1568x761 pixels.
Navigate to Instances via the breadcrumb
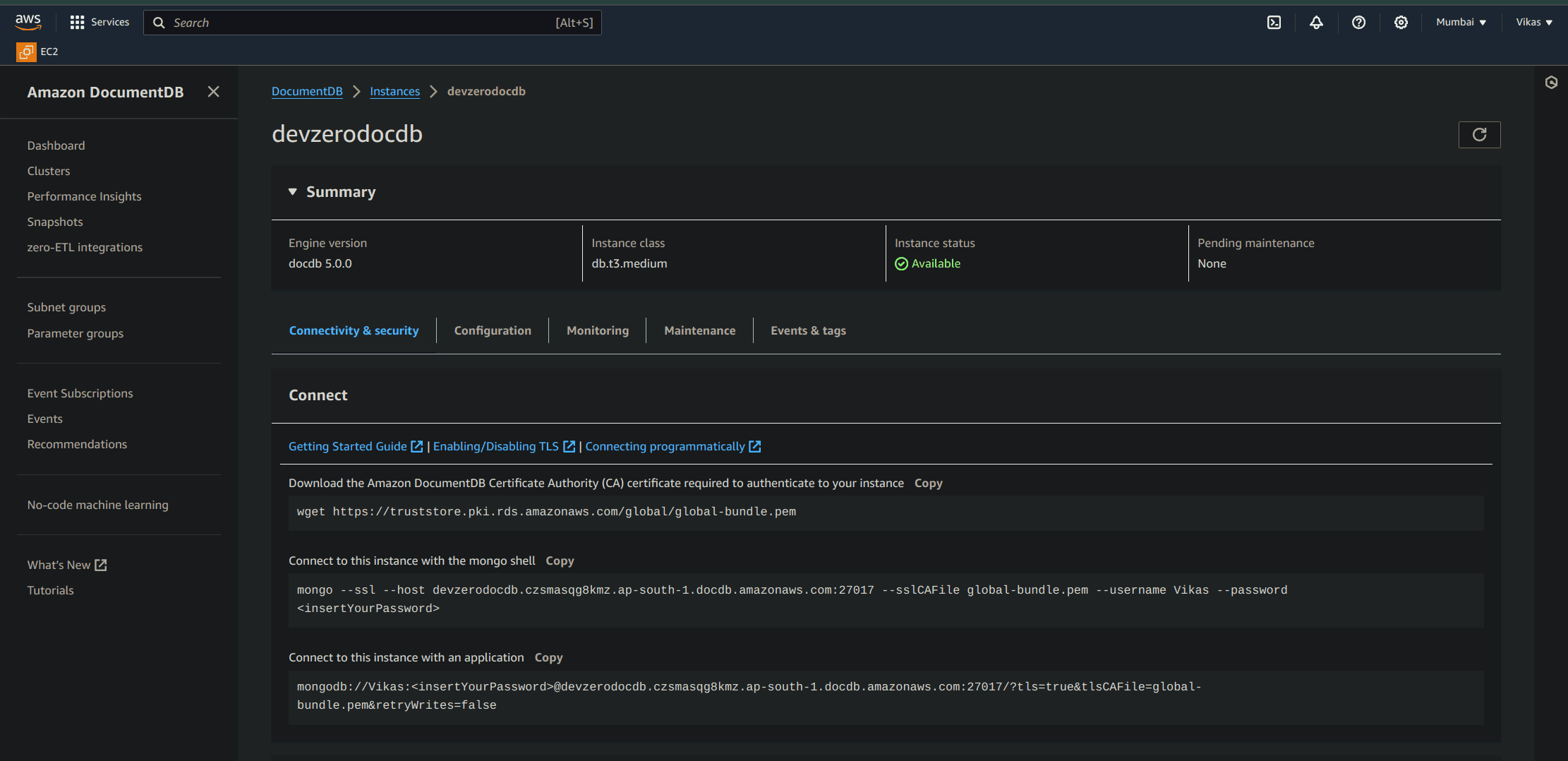(394, 91)
